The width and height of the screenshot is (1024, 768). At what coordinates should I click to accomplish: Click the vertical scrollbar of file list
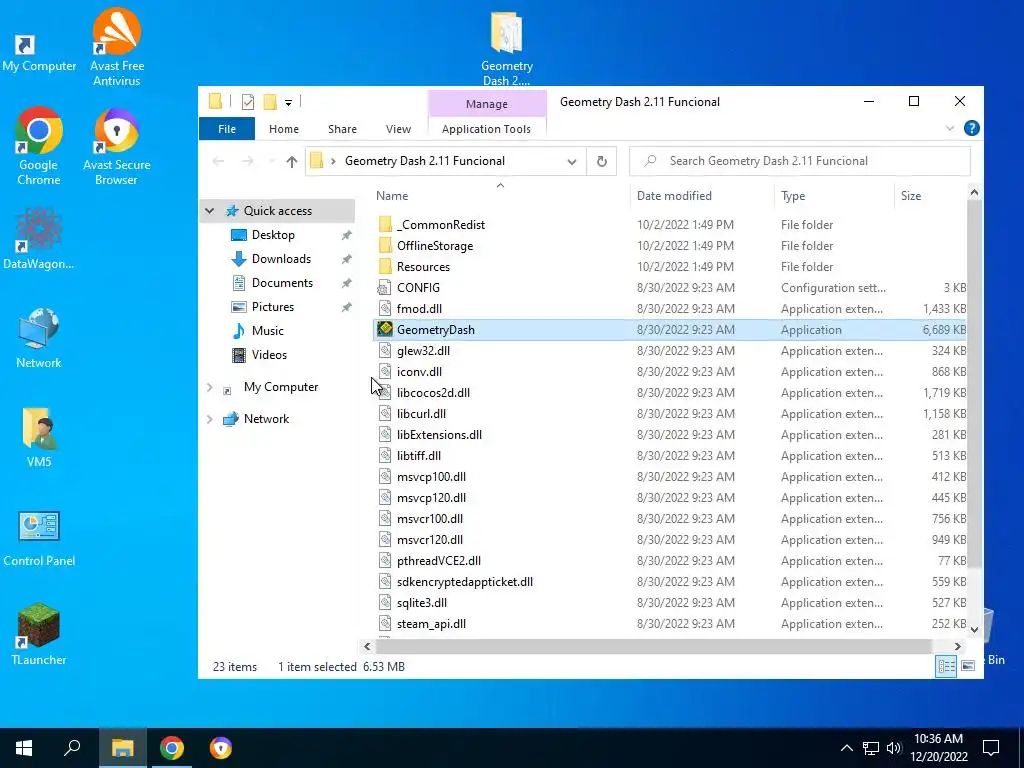tap(974, 385)
